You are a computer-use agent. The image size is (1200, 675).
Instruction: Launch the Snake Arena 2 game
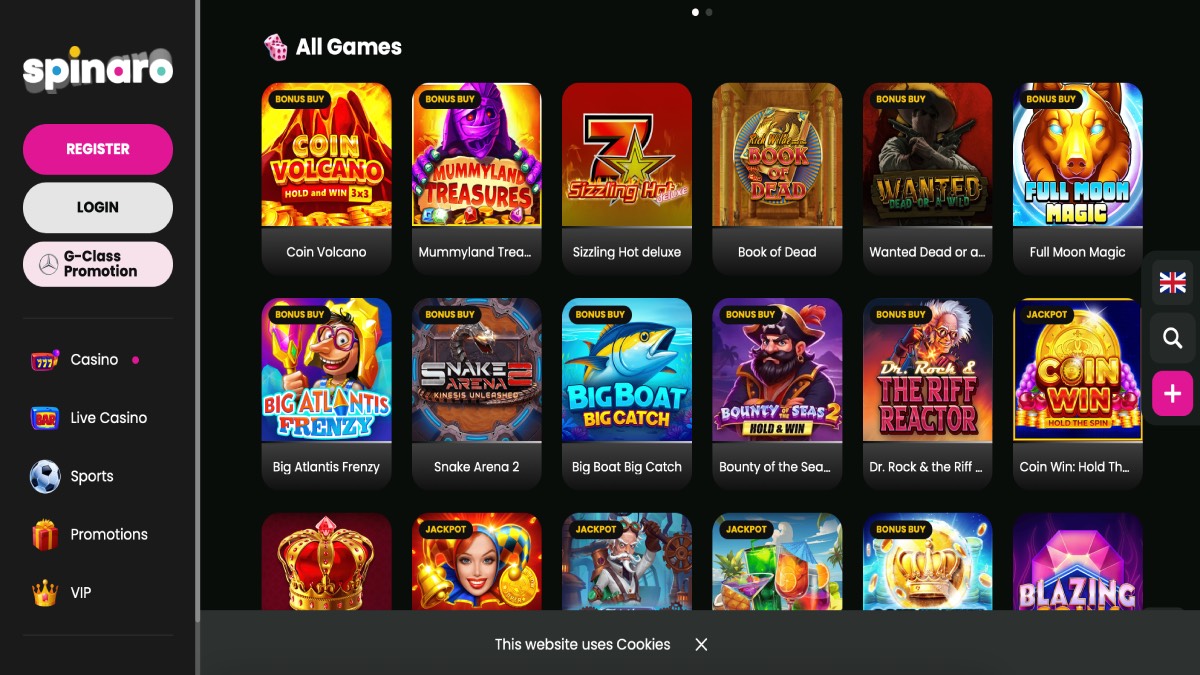pos(477,394)
